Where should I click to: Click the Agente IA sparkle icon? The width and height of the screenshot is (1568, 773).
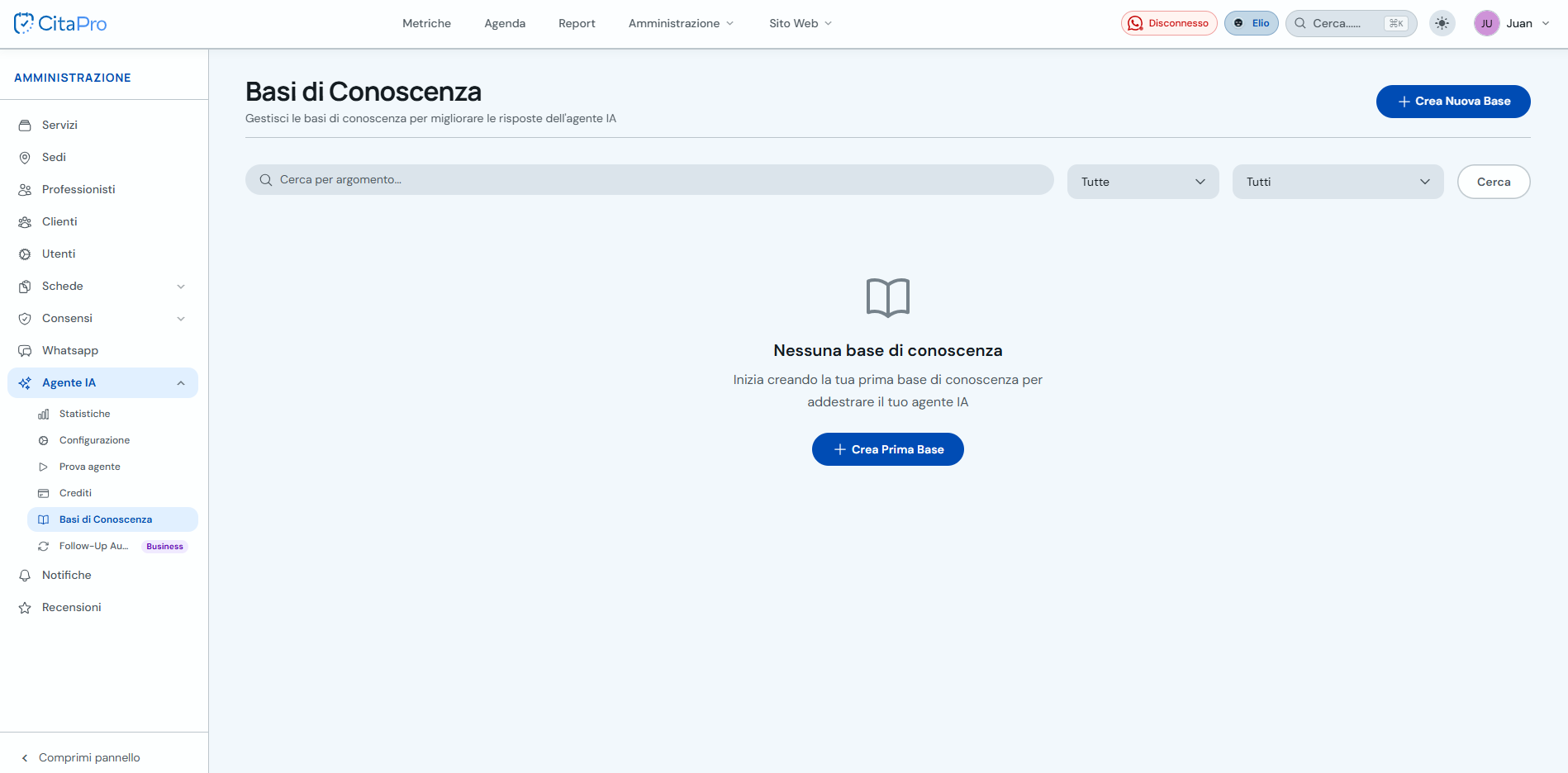pos(25,383)
